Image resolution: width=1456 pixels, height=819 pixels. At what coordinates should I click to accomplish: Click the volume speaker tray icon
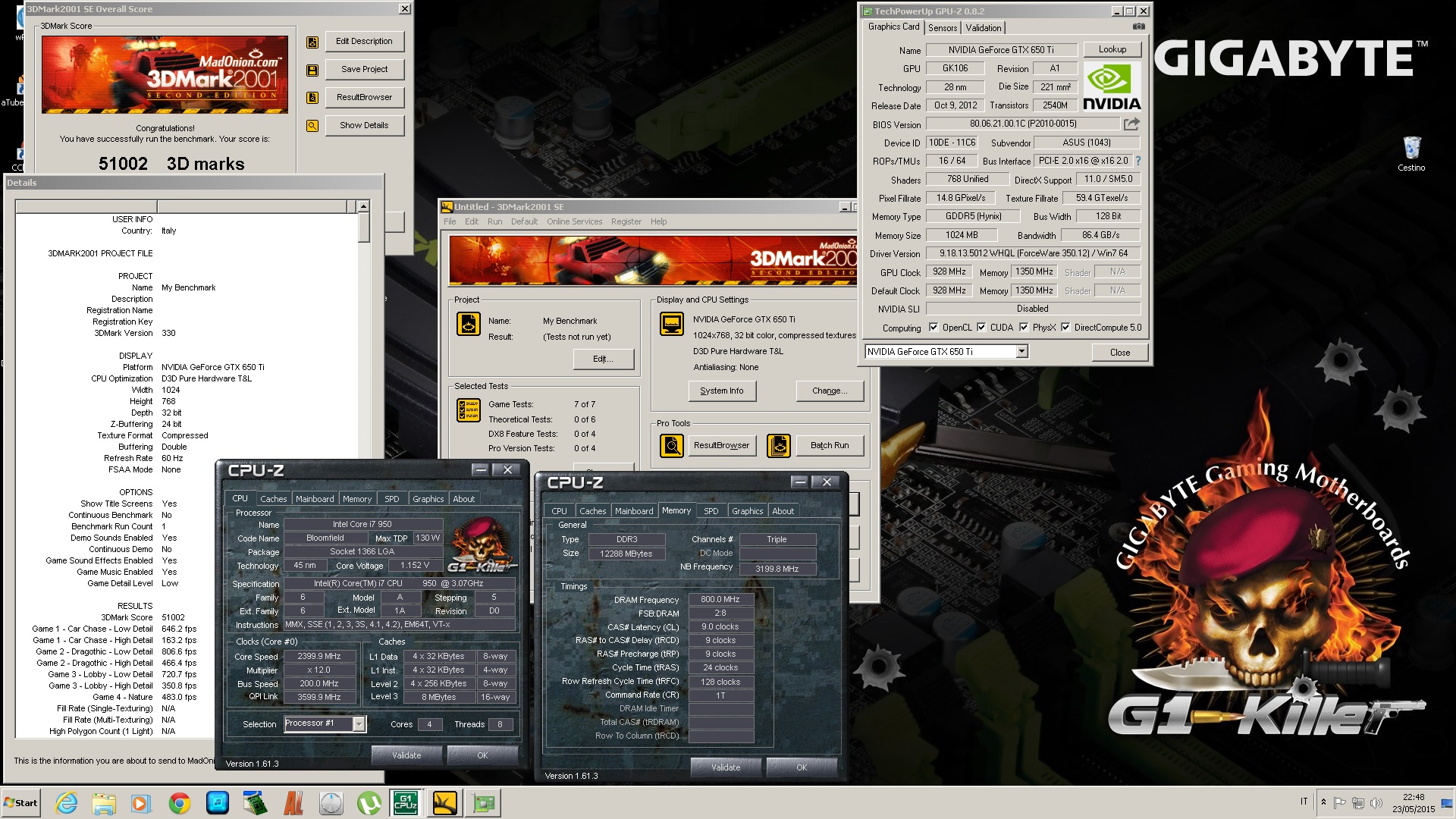point(1376,802)
